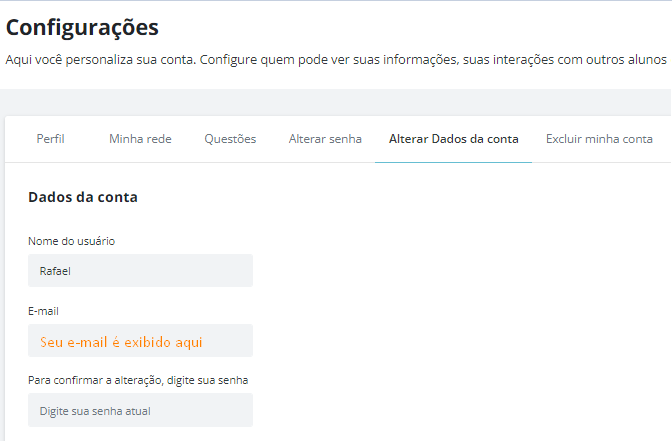
Task: Click the account description paragraph text
Action: click(x=336, y=59)
